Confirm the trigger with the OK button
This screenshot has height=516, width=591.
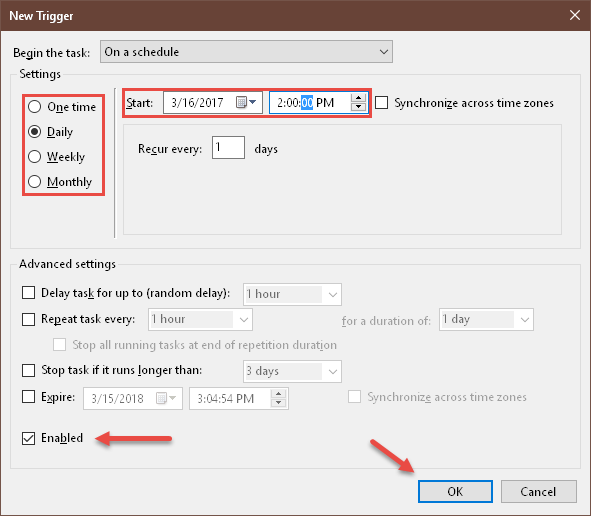click(x=455, y=492)
